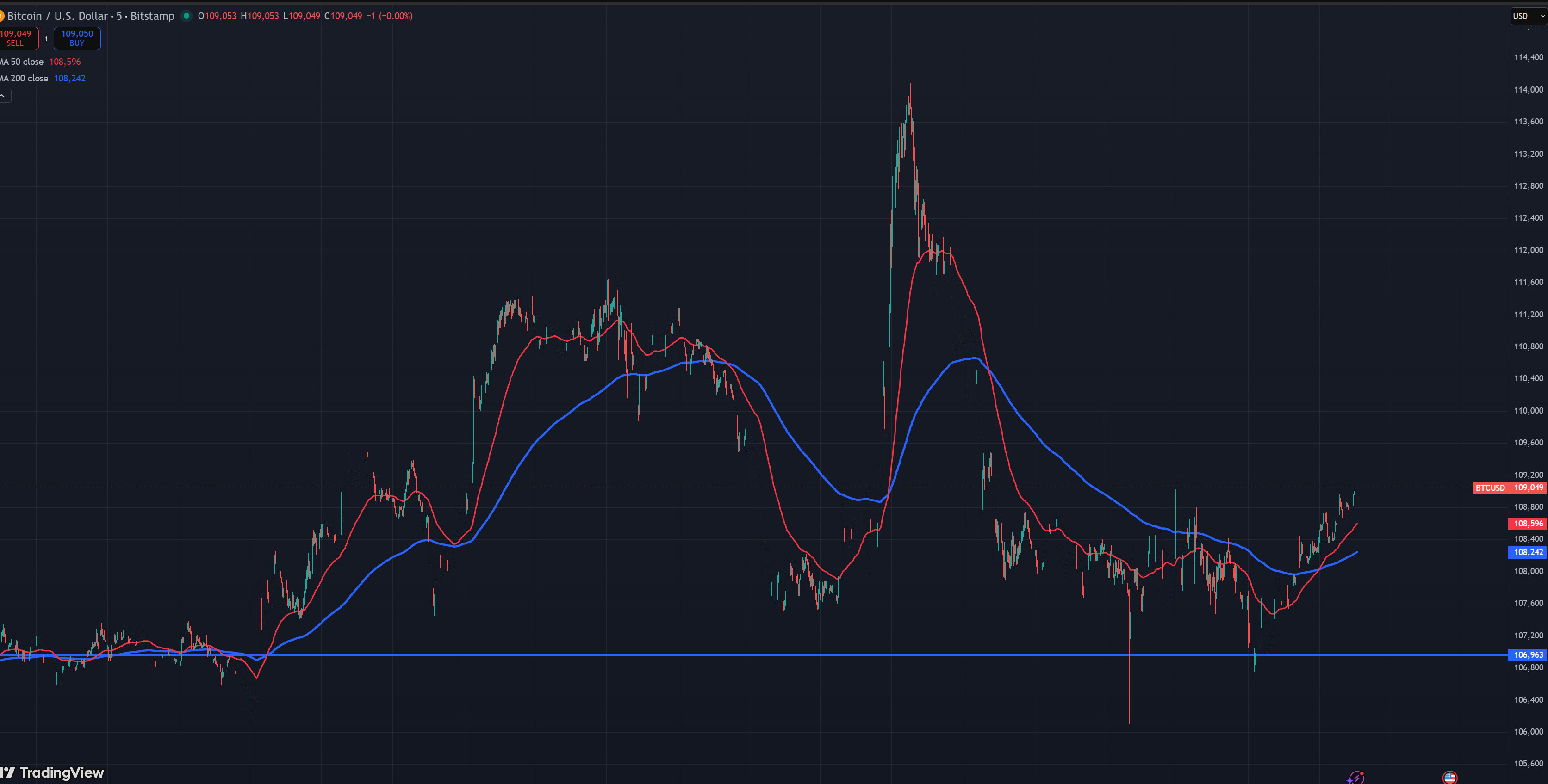Click the 112,400 price axis tick
Screen dimensions: 1548x784
(1528, 218)
